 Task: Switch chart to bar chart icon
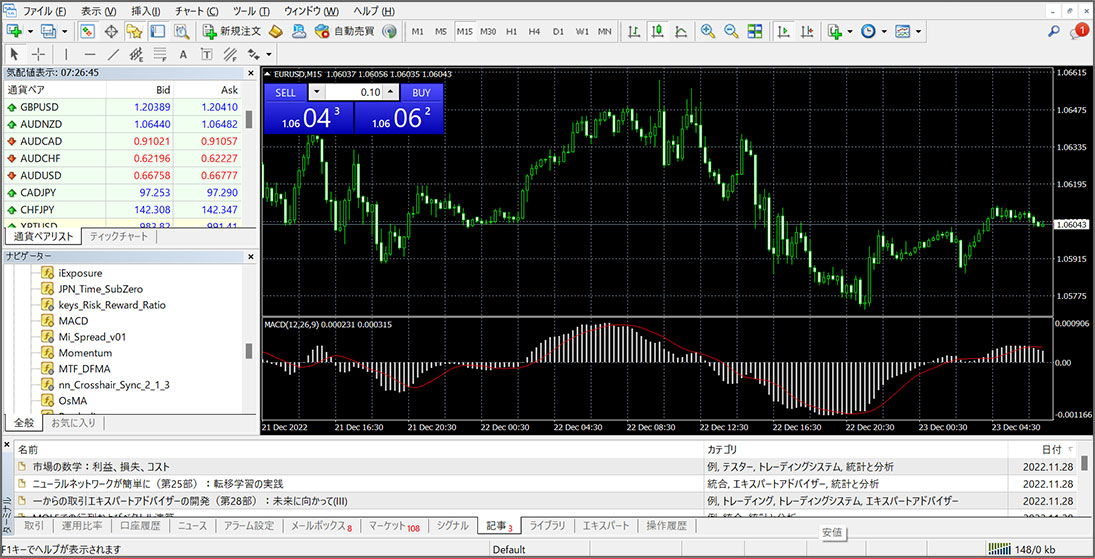pyautogui.click(x=634, y=31)
